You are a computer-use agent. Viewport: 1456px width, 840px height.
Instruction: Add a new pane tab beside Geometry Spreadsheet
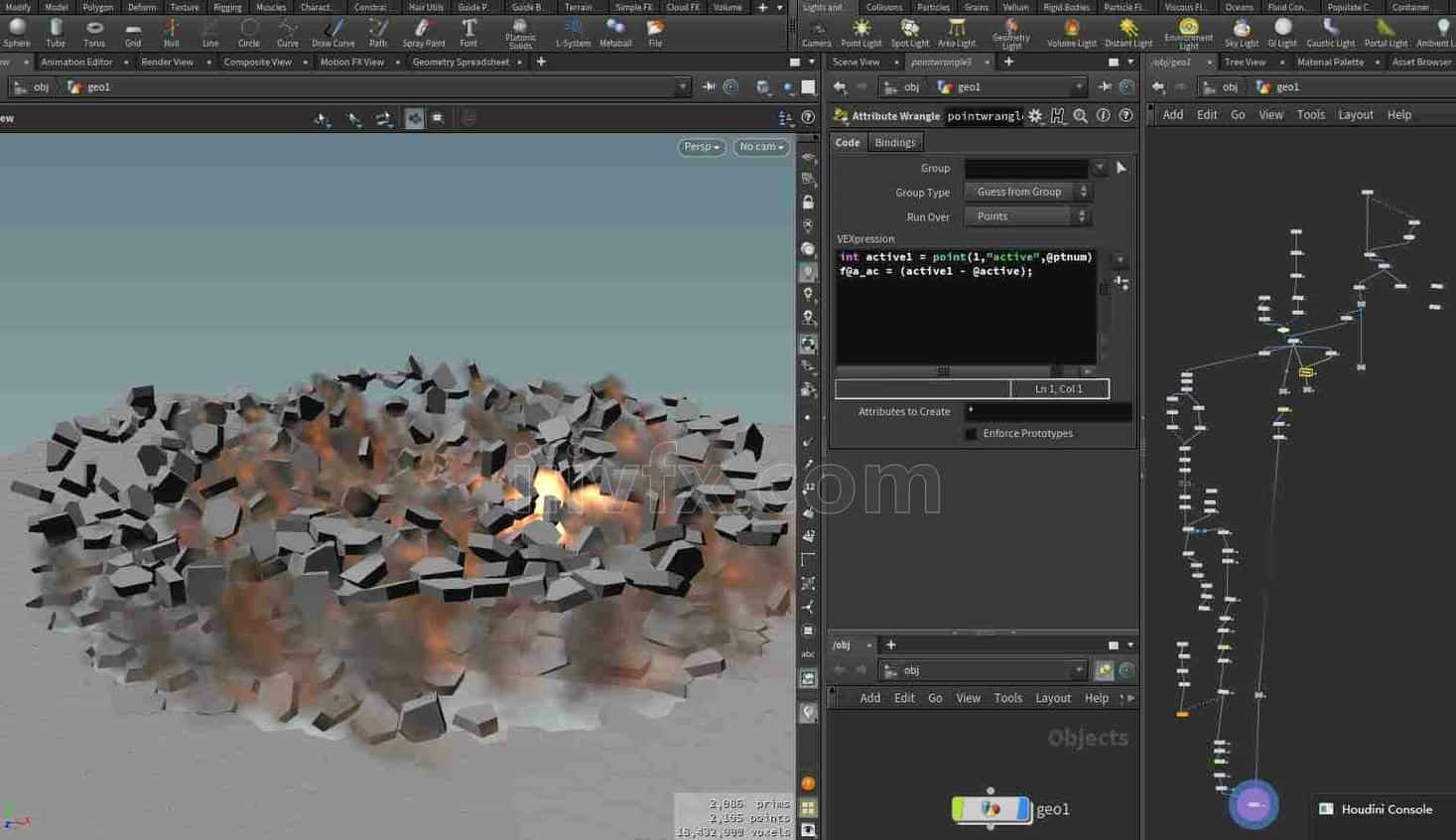[x=541, y=62]
